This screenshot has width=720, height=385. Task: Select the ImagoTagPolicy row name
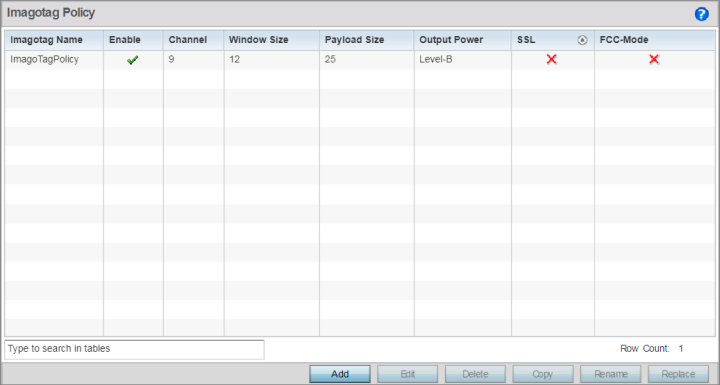[45, 59]
